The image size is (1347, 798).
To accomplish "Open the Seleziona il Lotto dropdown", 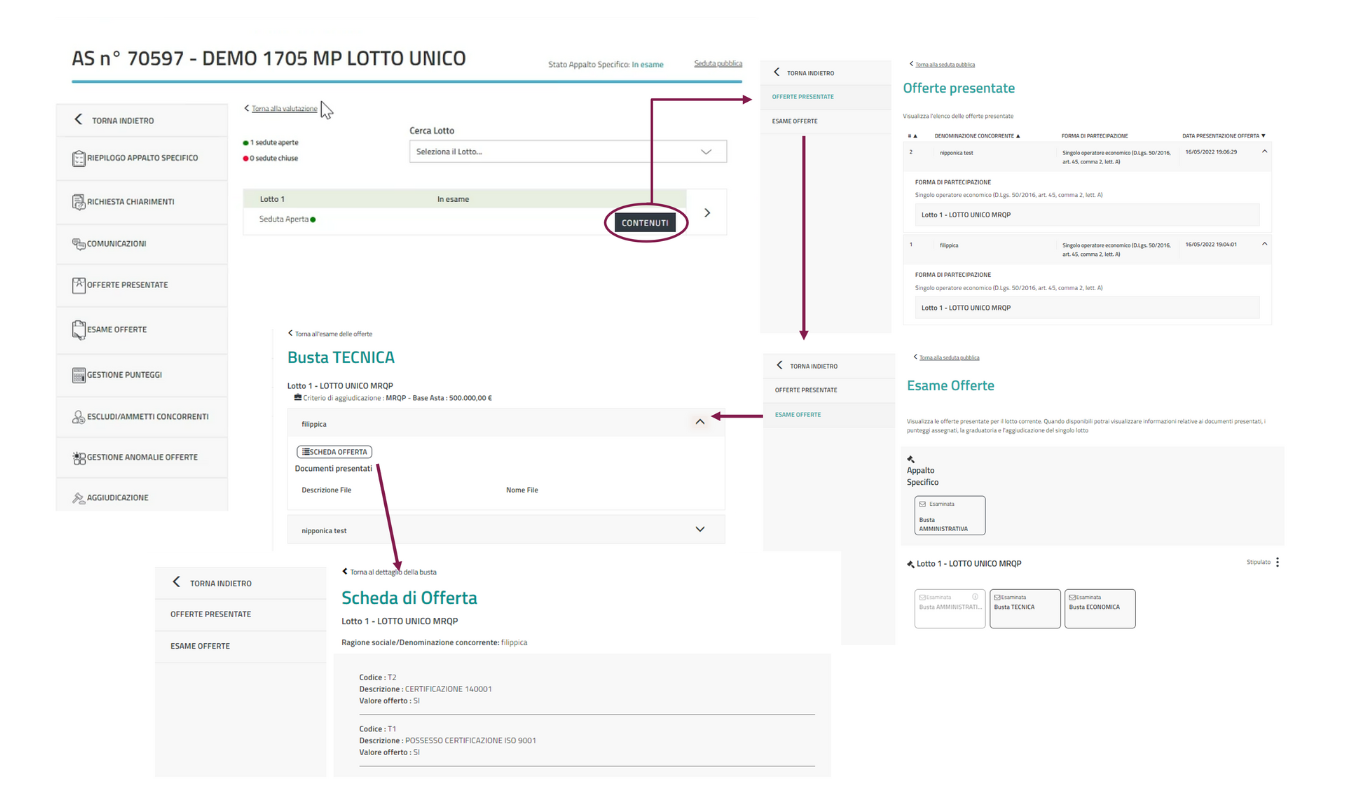I will coord(567,152).
